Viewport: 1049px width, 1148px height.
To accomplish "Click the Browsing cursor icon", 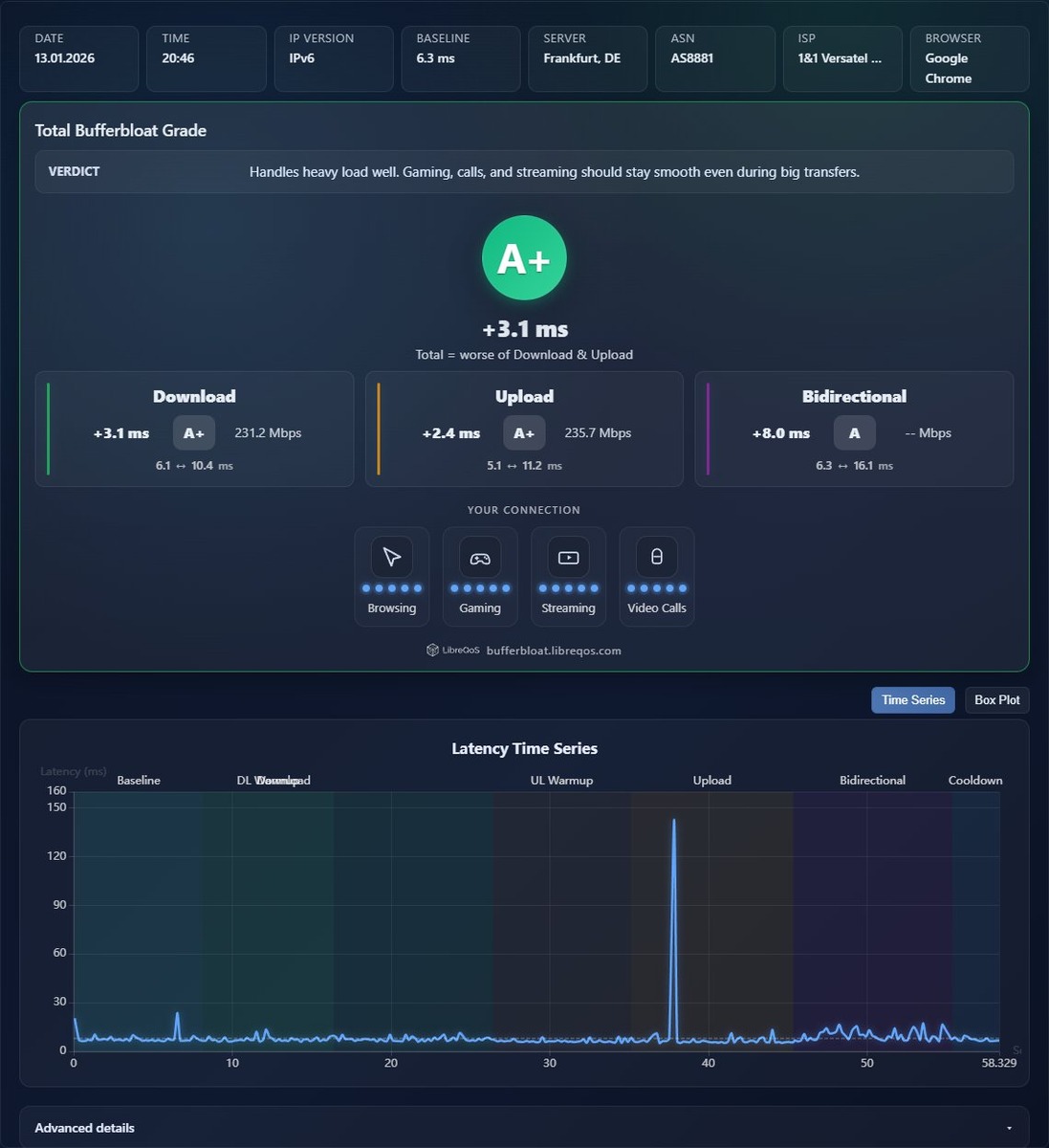I will [391, 557].
